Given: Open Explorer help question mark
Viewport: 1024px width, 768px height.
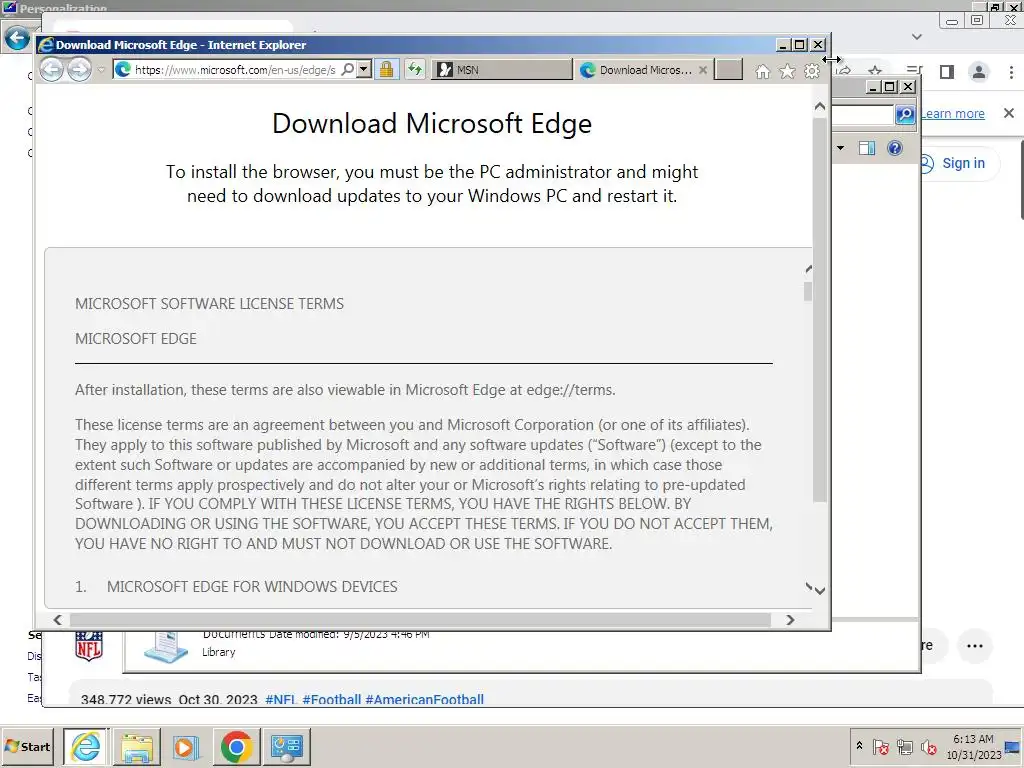Looking at the screenshot, I should [x=895, y=148].
